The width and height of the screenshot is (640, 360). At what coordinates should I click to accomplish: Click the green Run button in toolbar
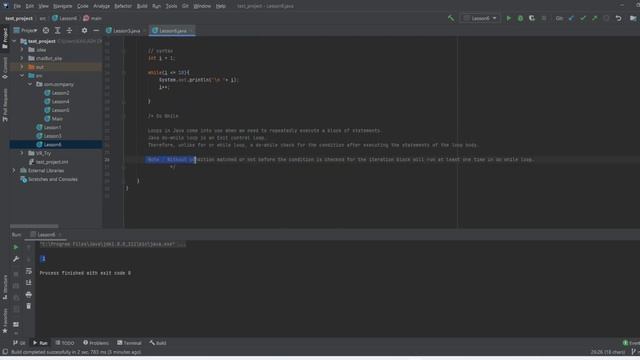[509, 18]
